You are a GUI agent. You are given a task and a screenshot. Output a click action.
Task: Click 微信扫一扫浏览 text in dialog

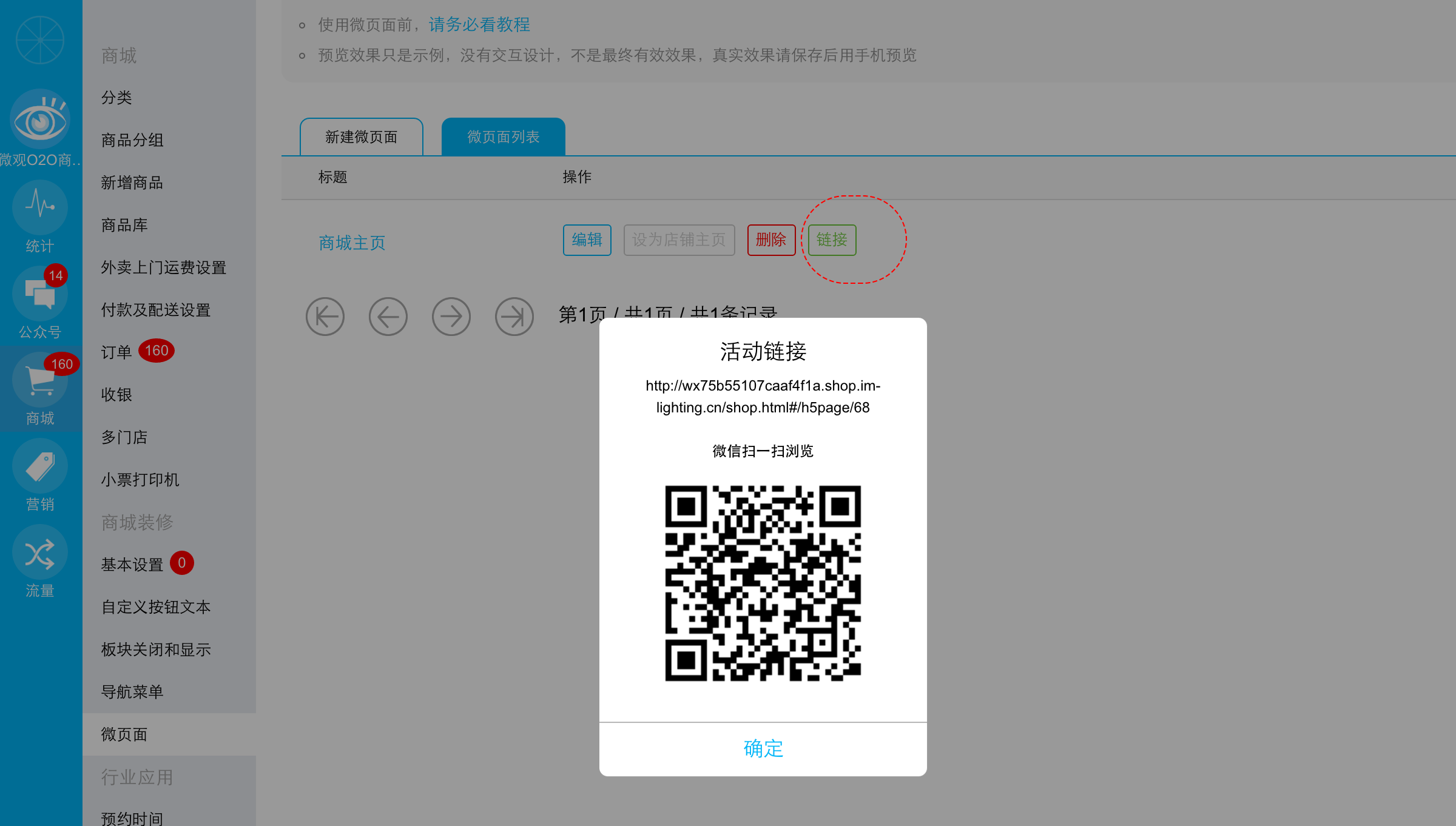[x=763, y=451]
